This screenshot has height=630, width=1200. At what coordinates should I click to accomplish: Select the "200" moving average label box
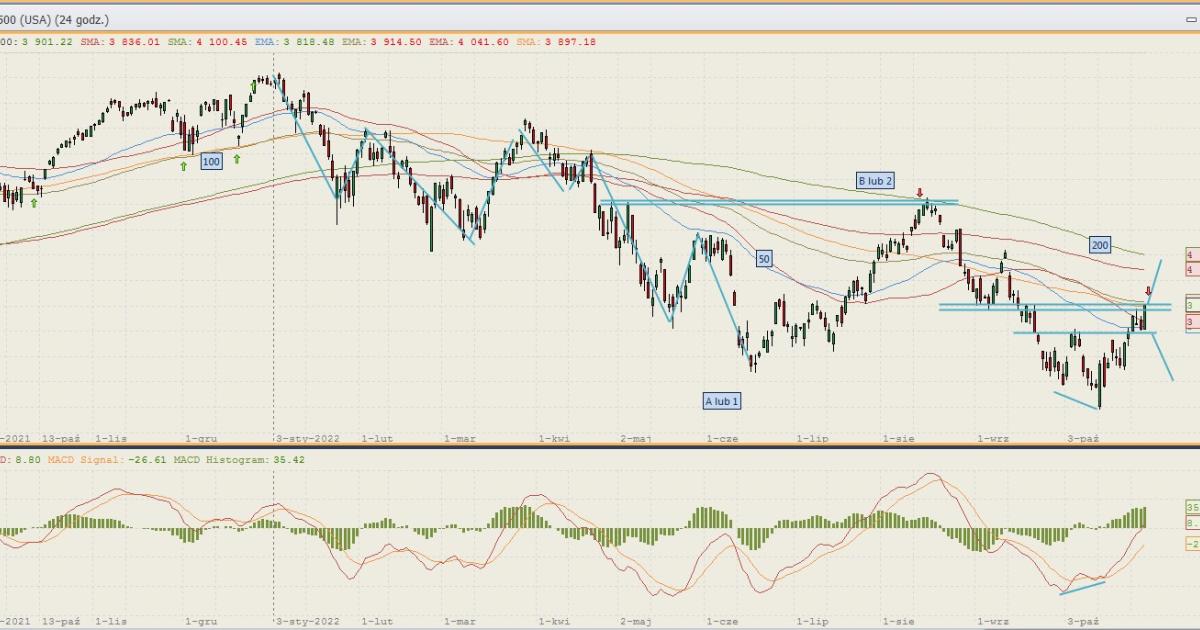tap(1100, 244)
